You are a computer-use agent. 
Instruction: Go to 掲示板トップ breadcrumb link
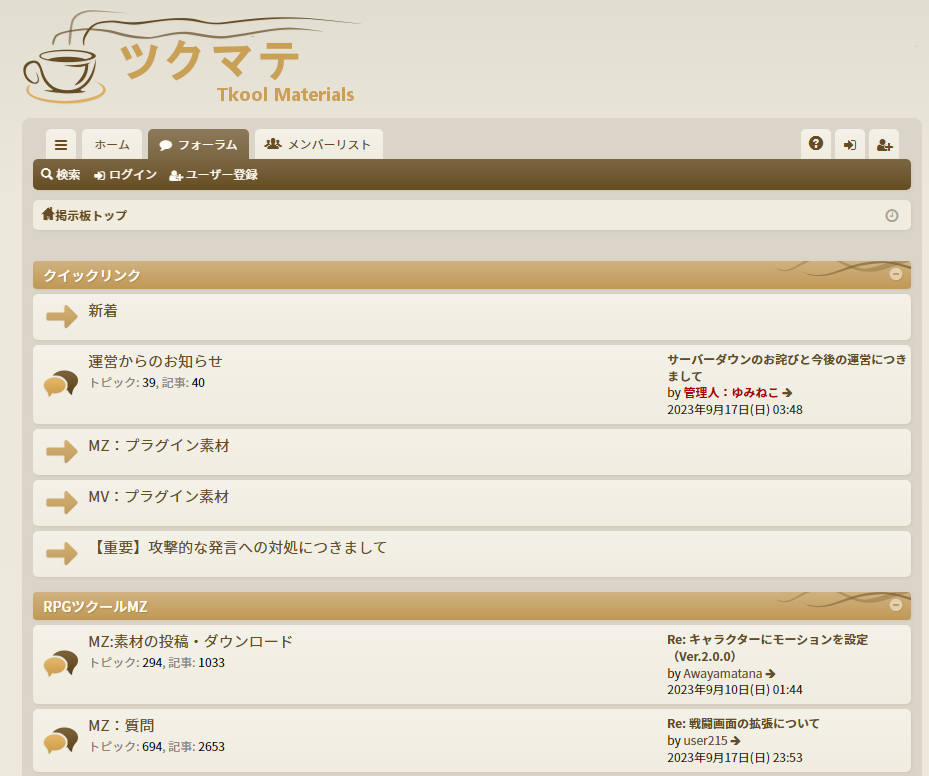pyautogui.click(x=91, y=216)
